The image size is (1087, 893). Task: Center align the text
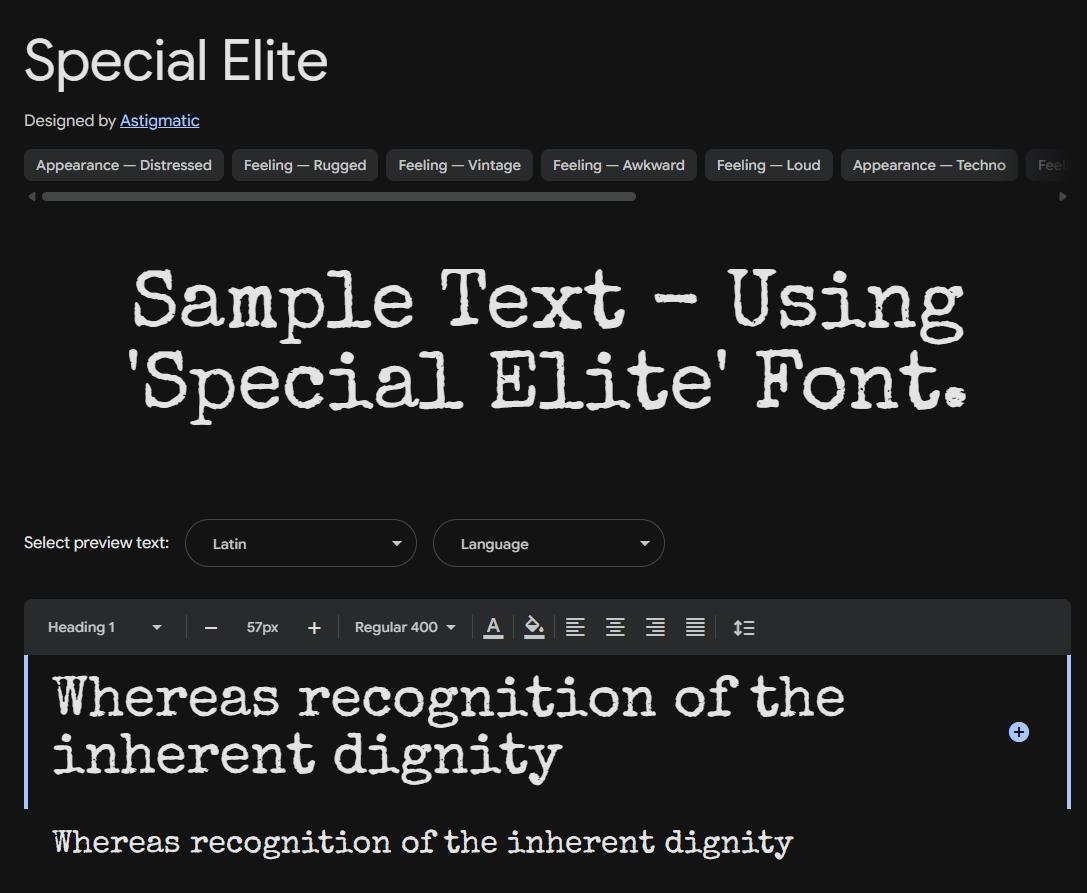click(x=616, y=627)
